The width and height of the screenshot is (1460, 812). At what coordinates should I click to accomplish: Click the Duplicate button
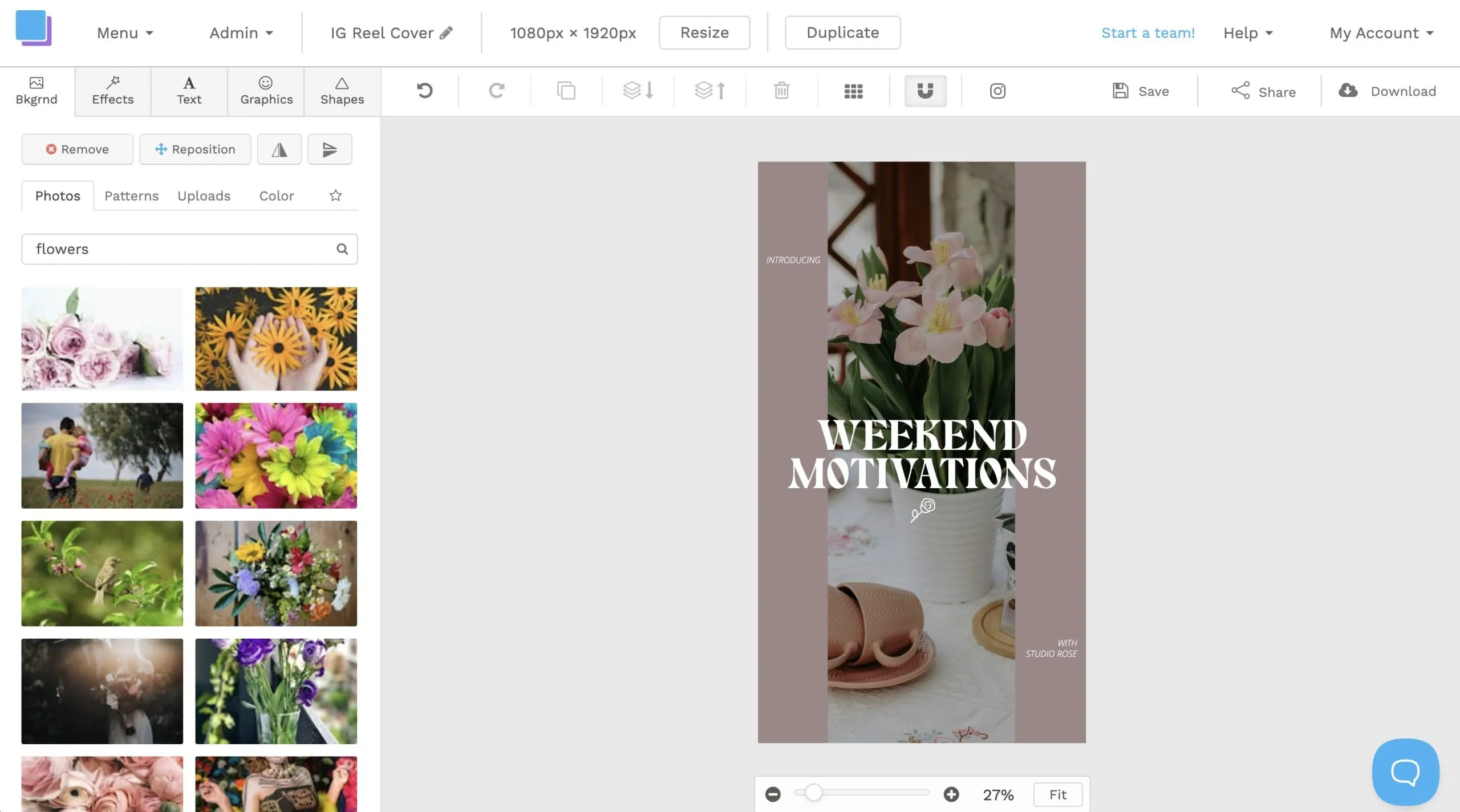842,33
